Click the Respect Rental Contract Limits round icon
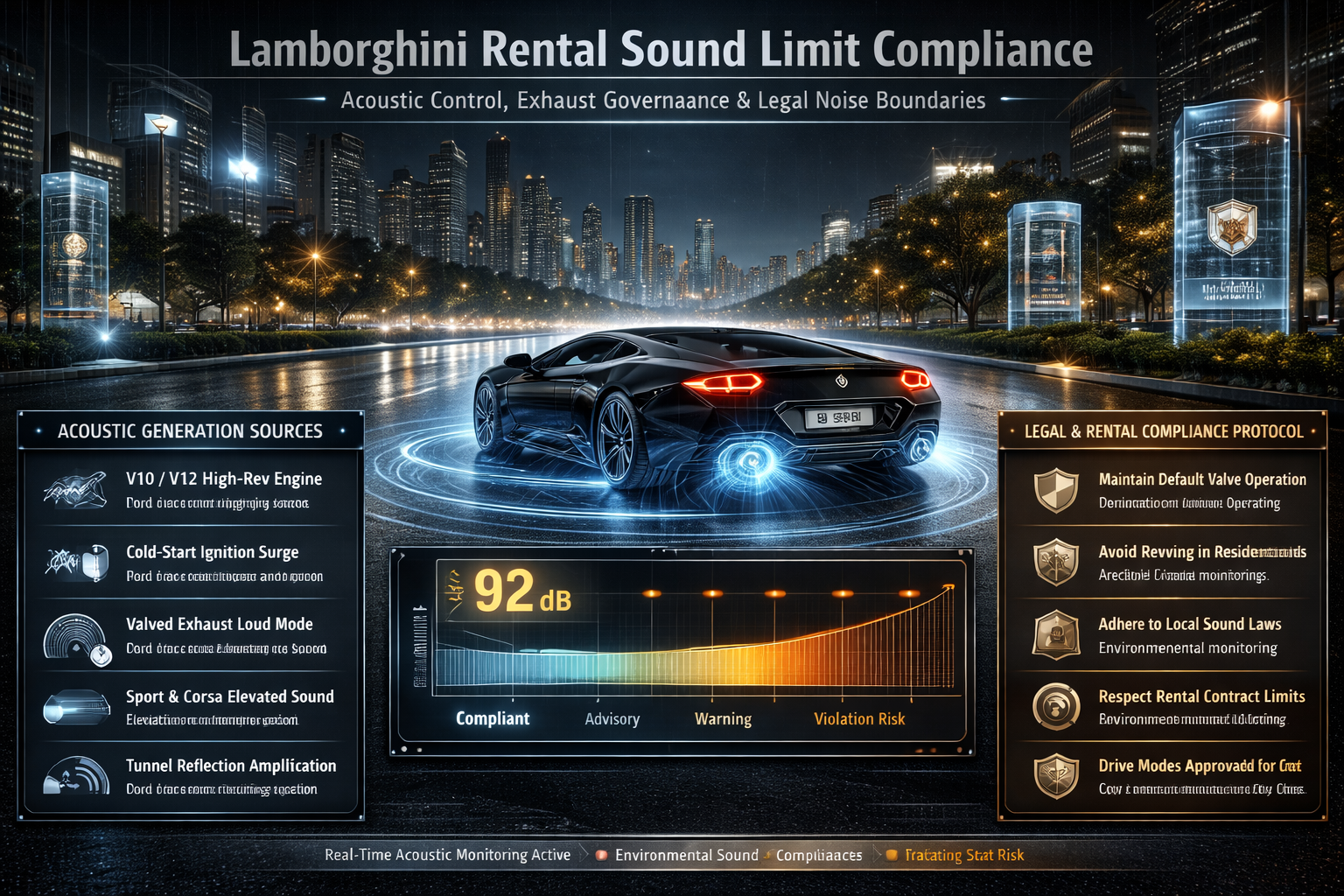This screenshot has width=1344, height=896. pos(1056,706)
